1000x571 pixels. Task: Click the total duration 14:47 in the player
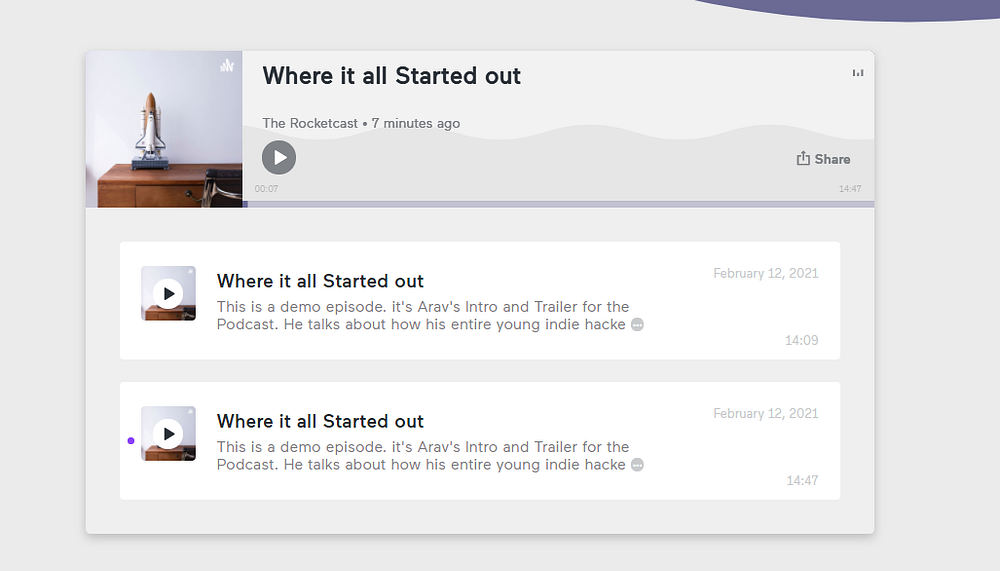(850, 189)
